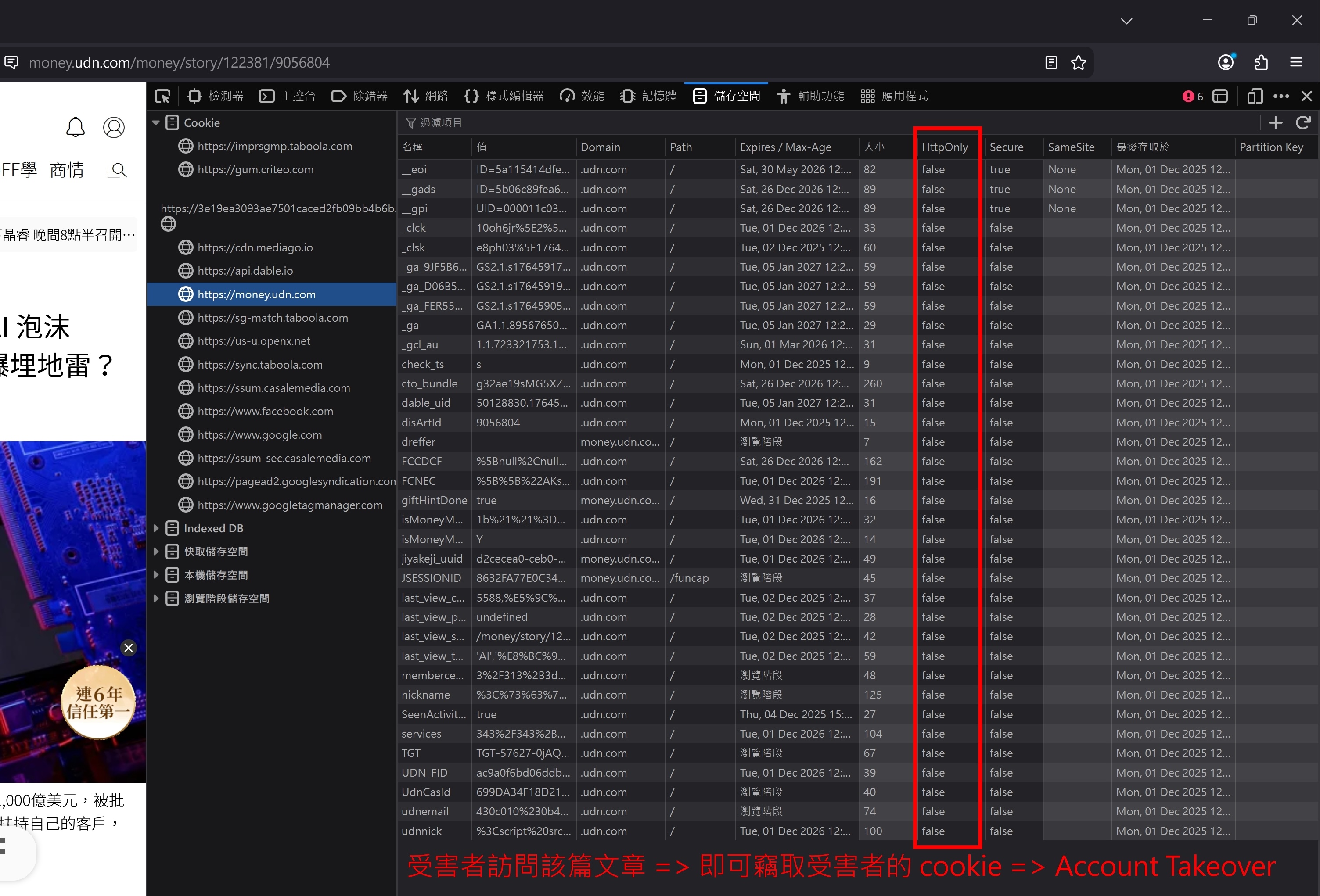Expand the Indexed DB tree section

(156, 528)
